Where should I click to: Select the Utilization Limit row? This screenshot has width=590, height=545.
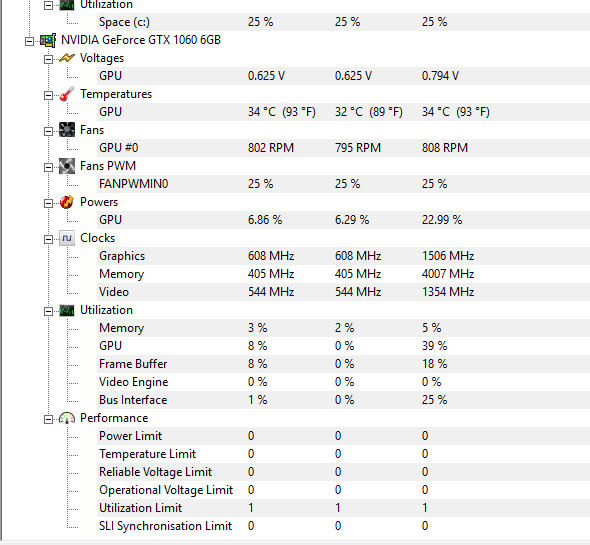coord(343,508)
